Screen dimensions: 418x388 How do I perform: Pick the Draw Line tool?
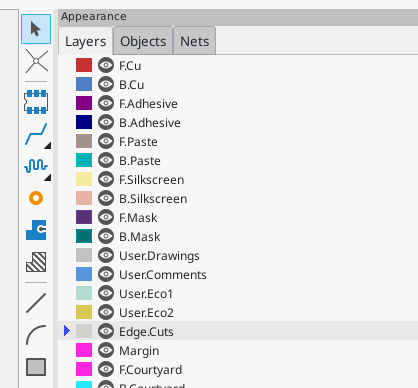tap(36, 303)
